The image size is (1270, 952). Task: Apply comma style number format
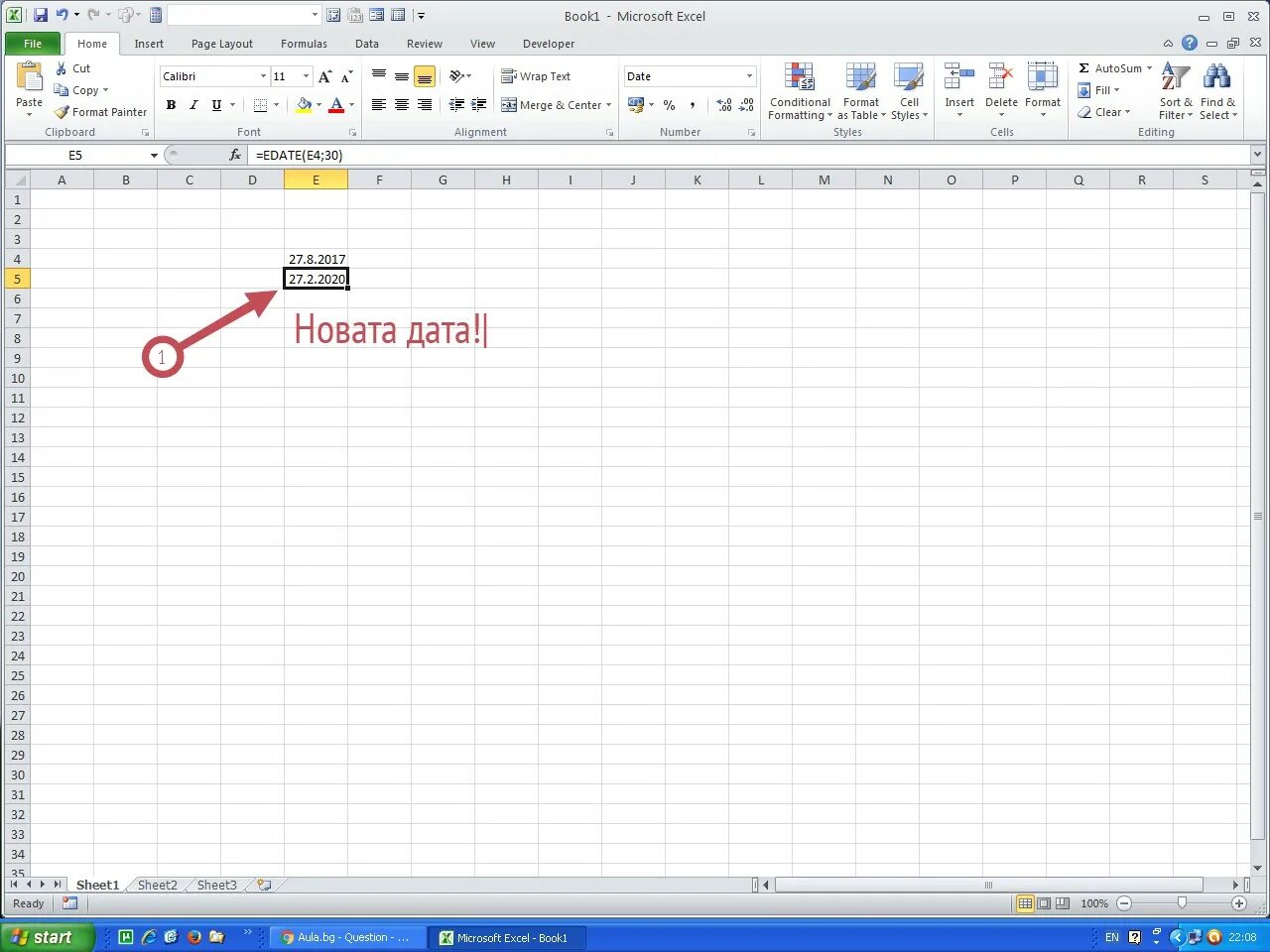coord(693,105)
